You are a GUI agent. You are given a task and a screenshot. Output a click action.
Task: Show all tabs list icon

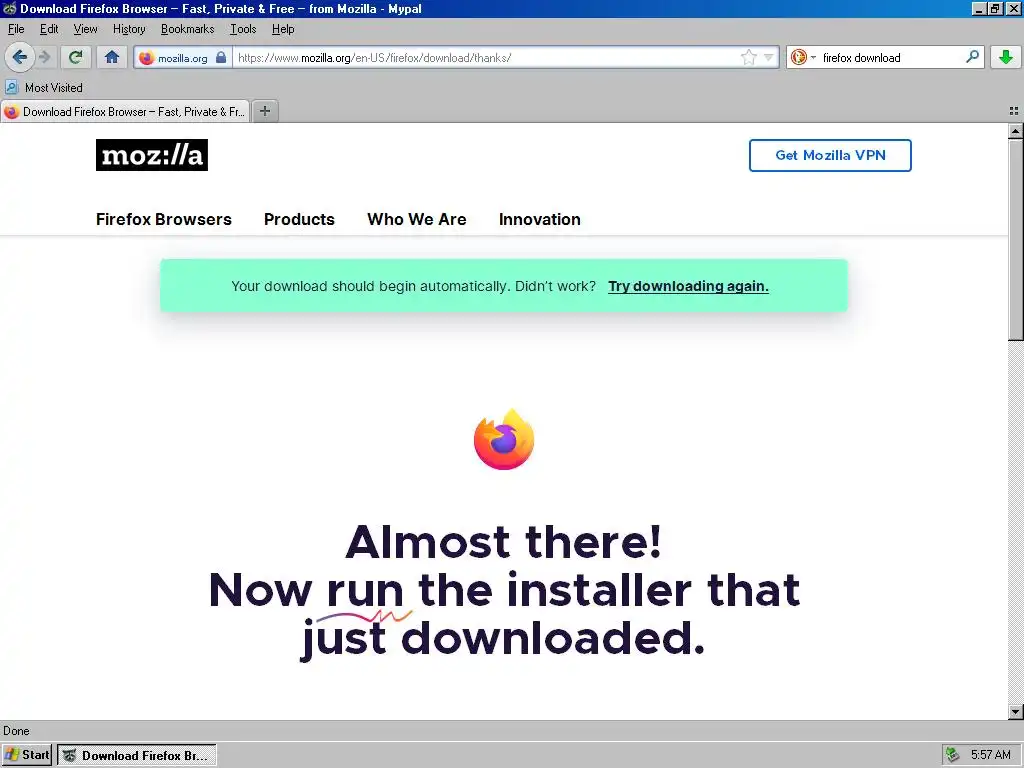(1014, 111)
